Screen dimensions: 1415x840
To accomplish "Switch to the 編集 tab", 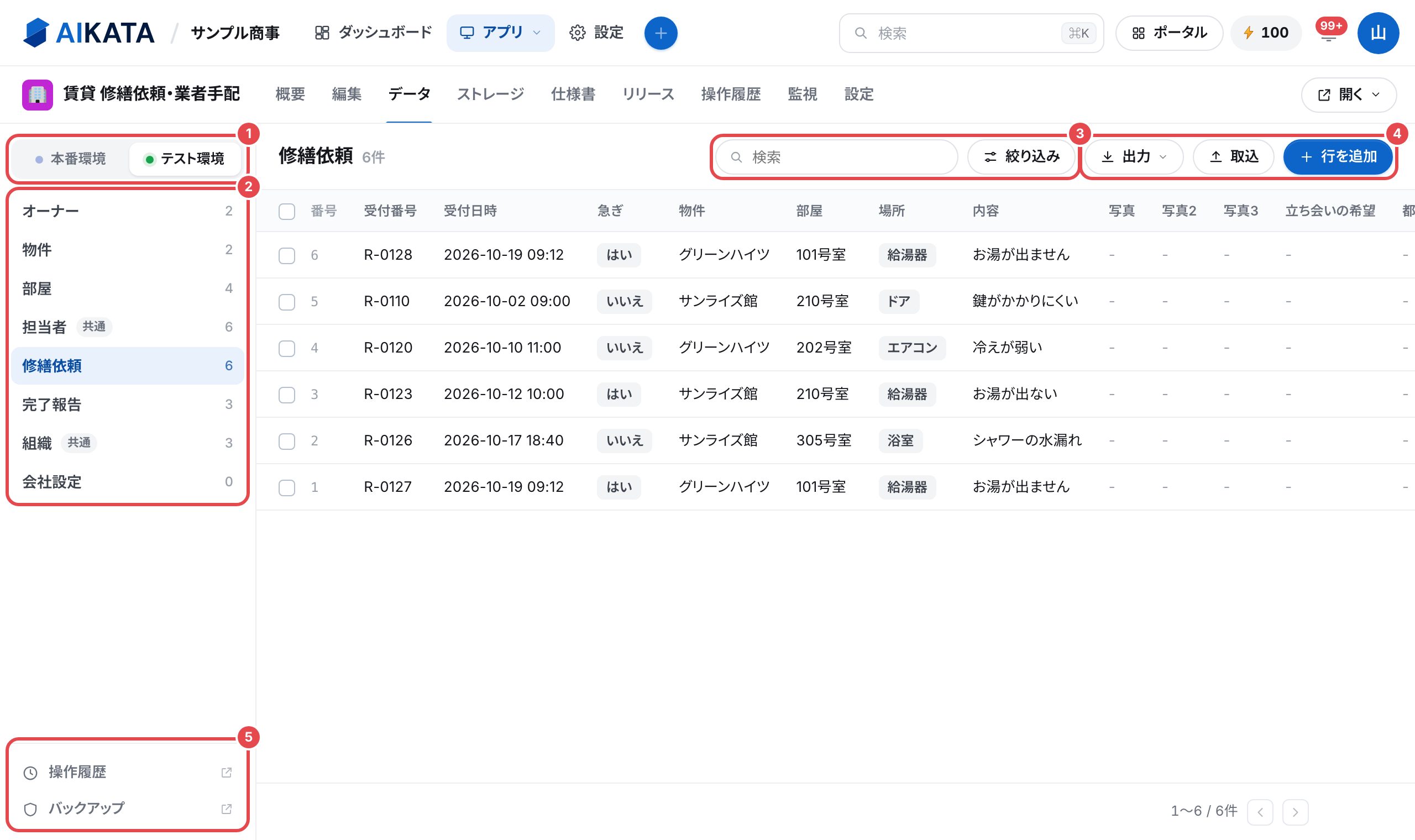I will point(347,94).
